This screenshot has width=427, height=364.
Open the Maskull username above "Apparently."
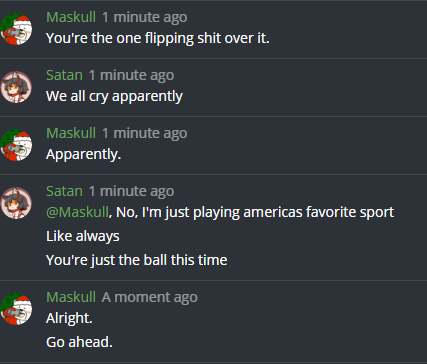71,133
